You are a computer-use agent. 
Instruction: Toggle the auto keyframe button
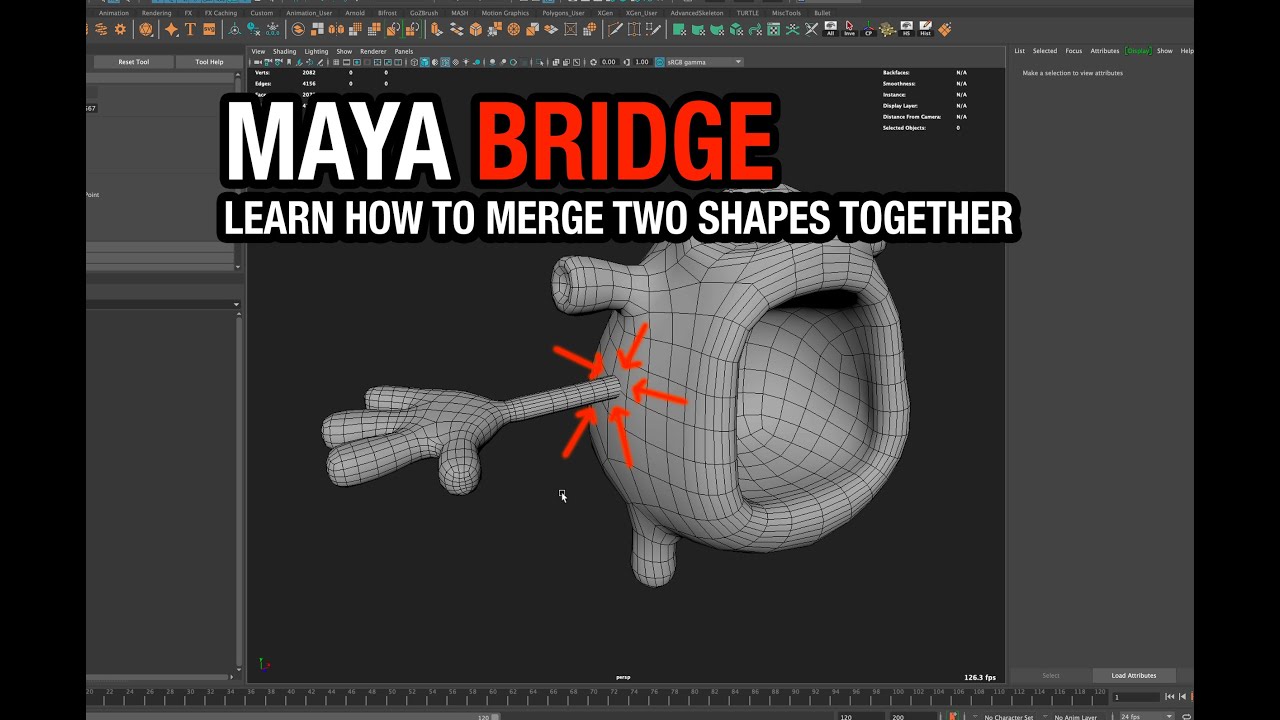pos(952,716)
